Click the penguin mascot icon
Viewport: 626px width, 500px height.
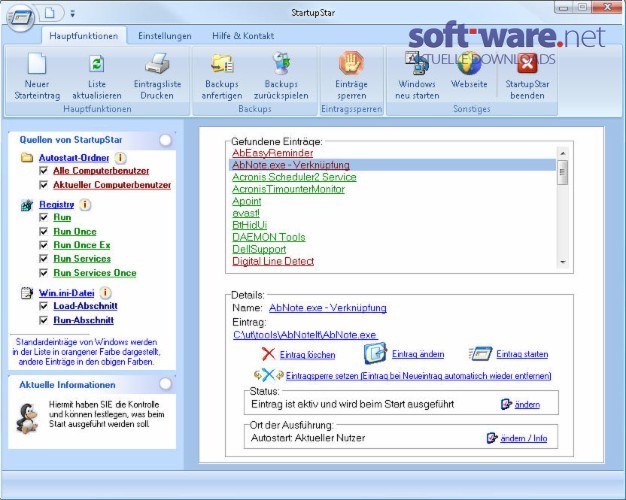27,419
